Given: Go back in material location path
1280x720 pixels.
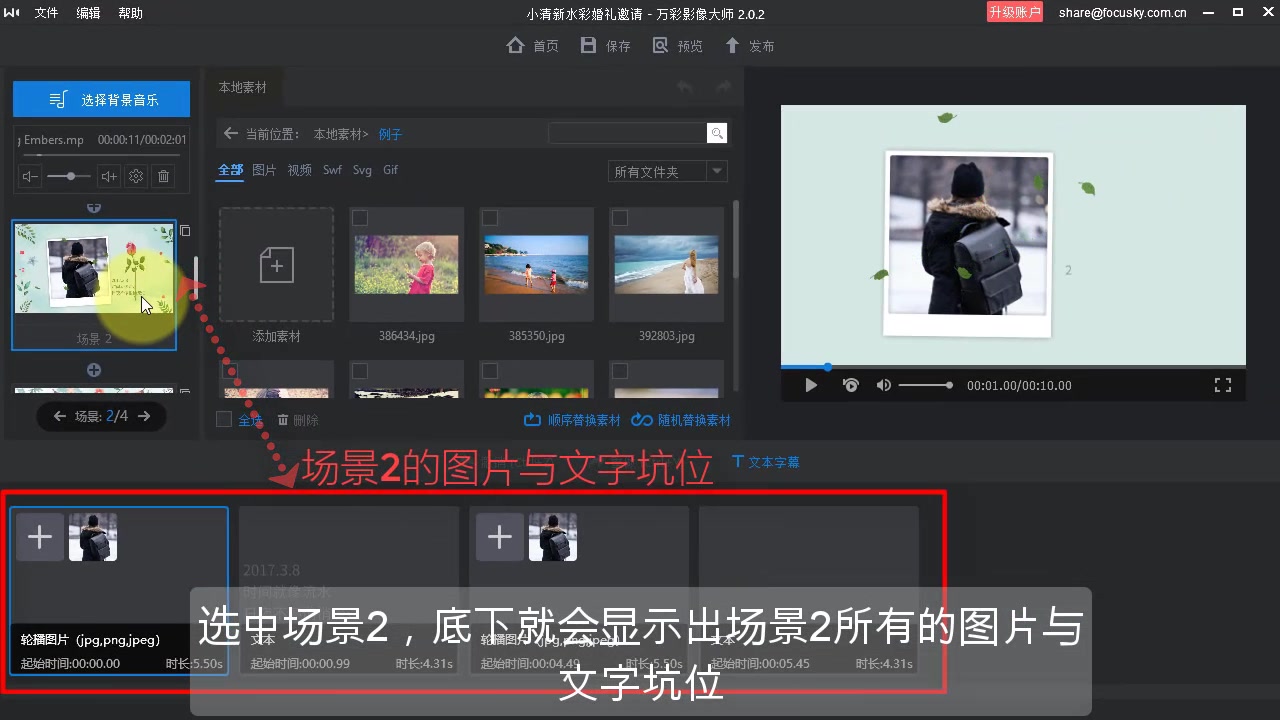Looking at the screenshot, I should [231, 133].
